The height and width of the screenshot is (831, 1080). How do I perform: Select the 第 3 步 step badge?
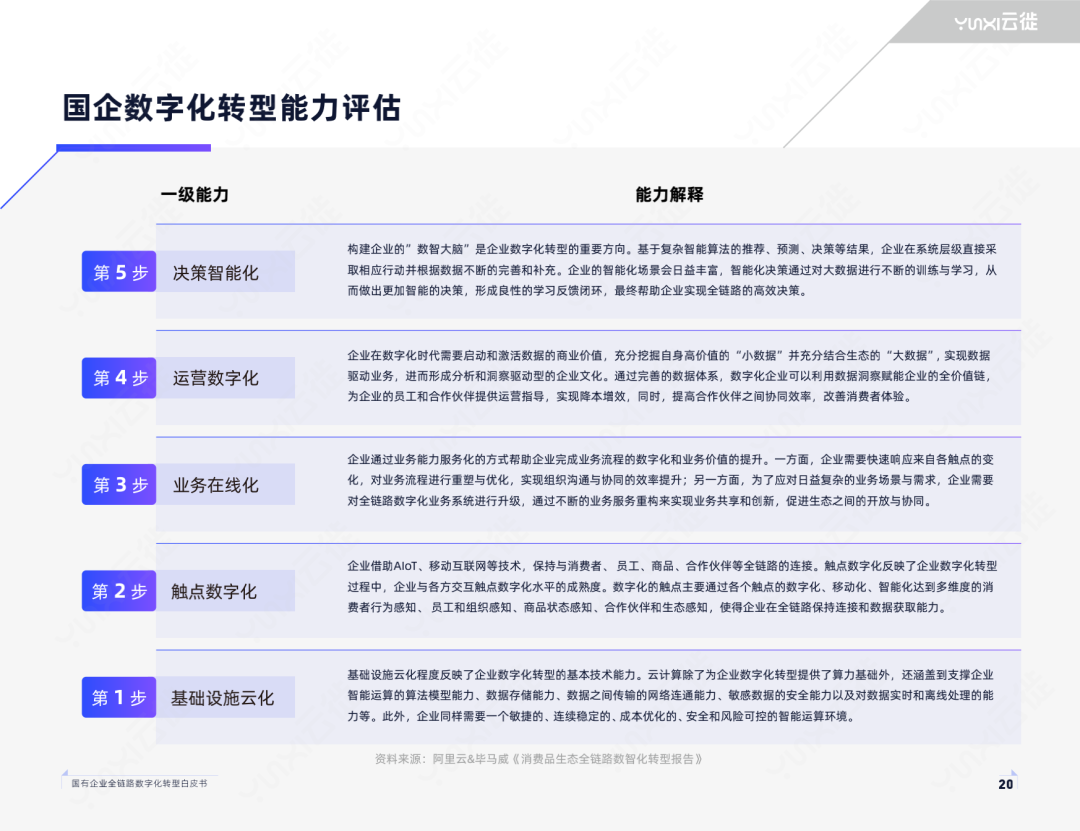tap(119, 484)
